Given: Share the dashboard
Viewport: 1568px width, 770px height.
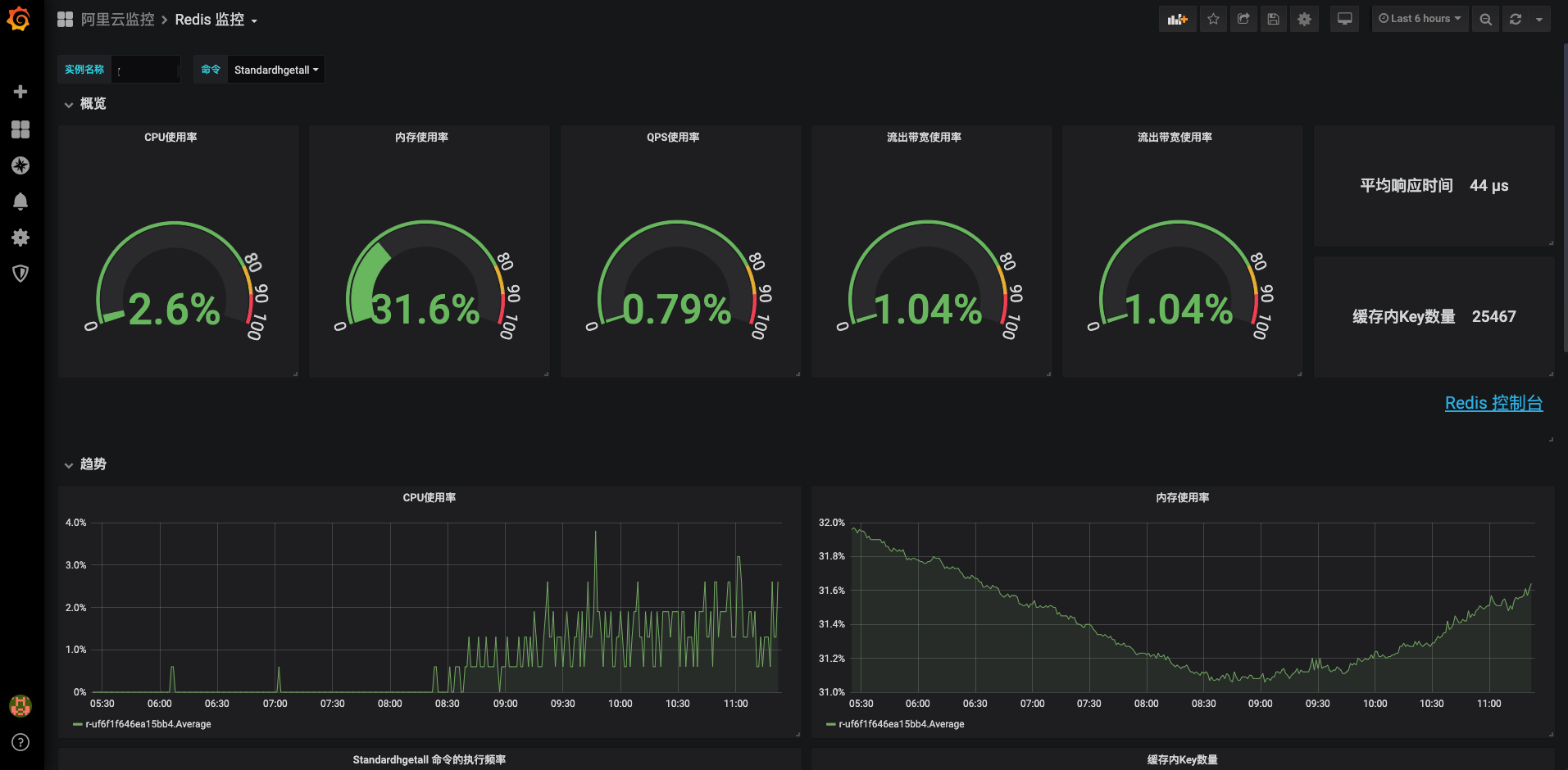Looking at the screenshot, I should point(1243,19).
